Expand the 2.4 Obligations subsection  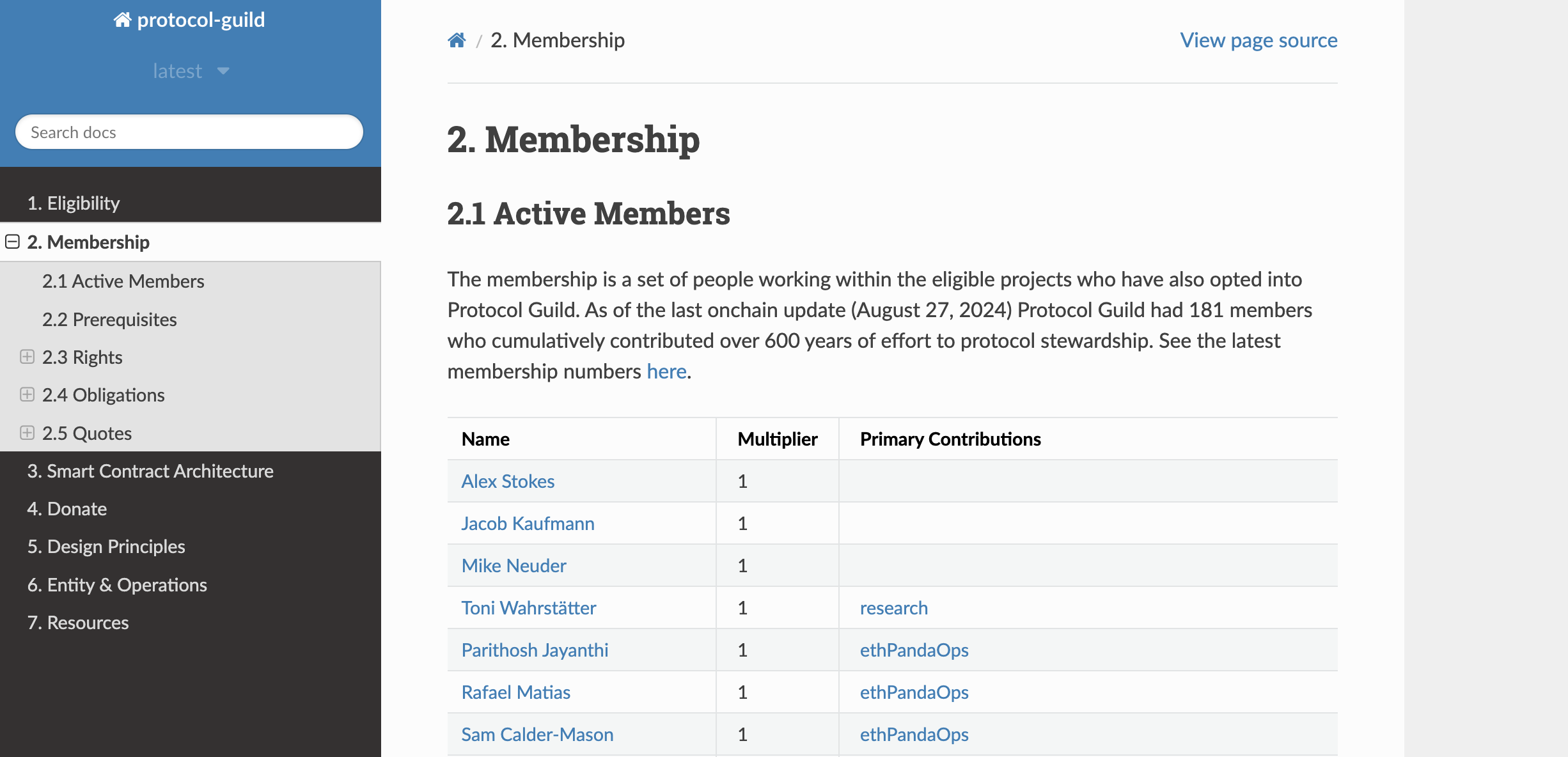coord(27,394)
